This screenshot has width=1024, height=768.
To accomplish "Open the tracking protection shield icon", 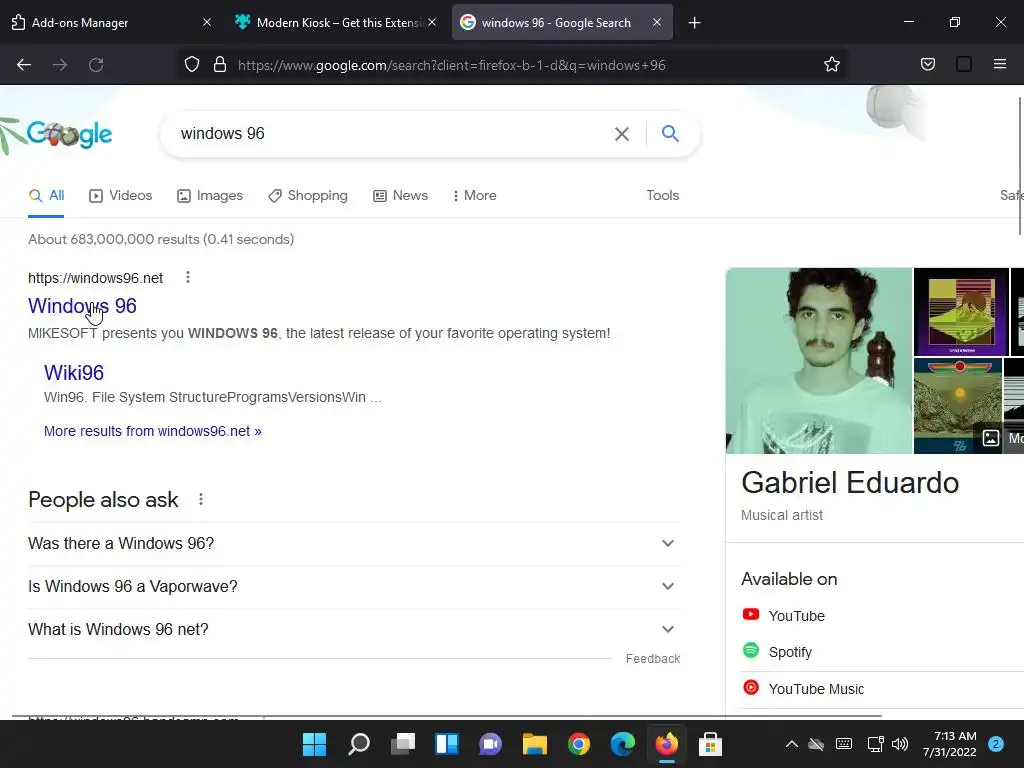I will tap(191, 65).
